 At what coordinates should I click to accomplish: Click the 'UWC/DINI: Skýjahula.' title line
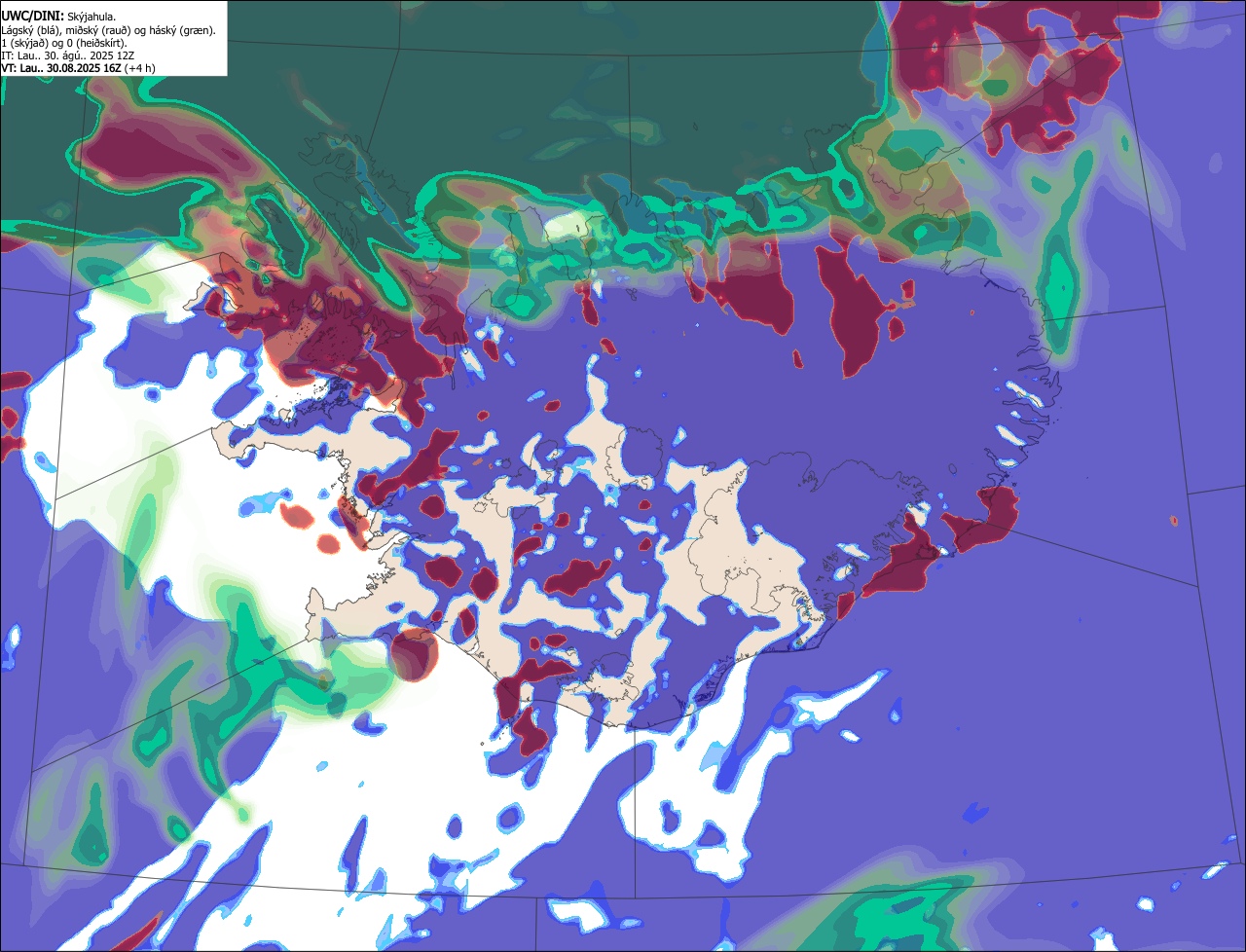coord(58,17)
